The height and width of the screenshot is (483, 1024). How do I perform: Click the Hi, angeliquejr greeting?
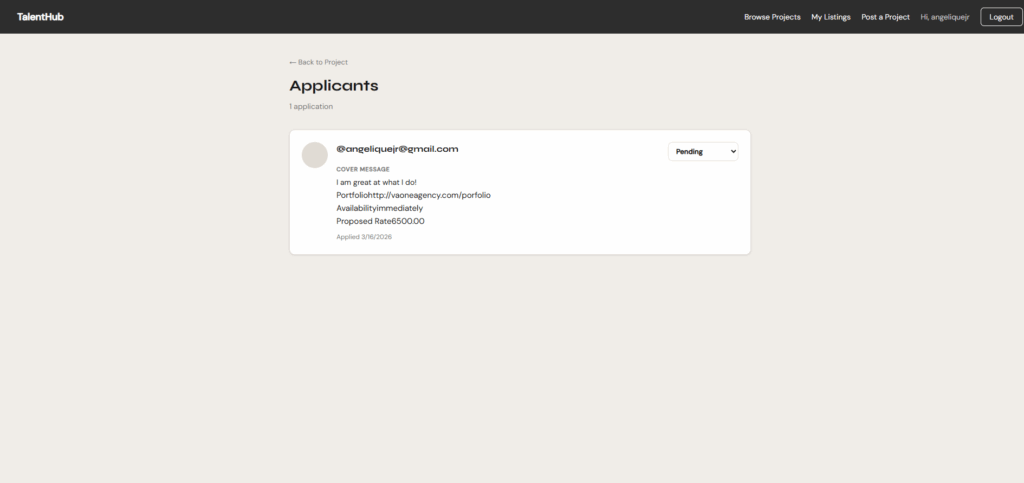[944, 17]
